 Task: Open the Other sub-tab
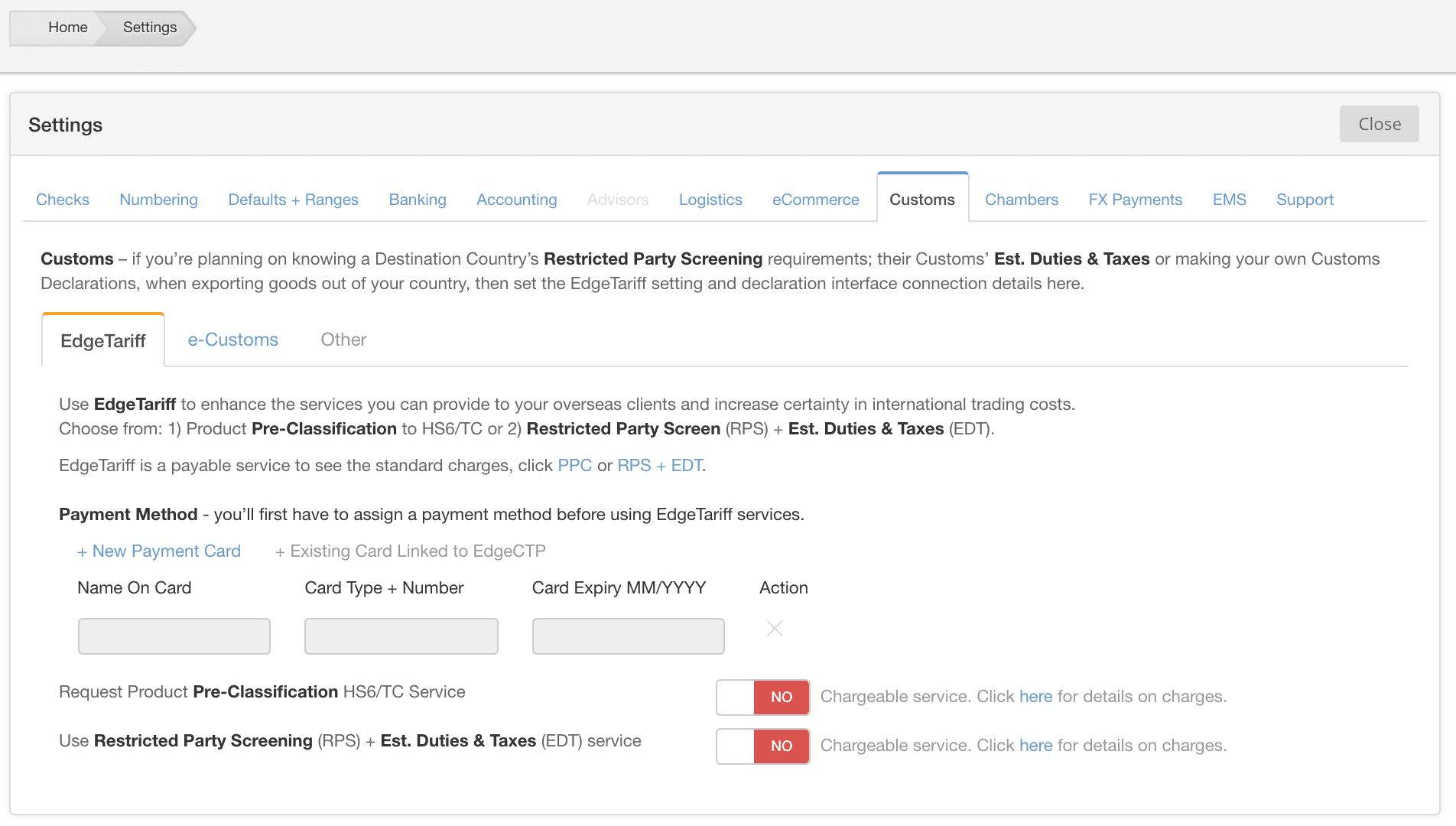(x=343, y=340)
